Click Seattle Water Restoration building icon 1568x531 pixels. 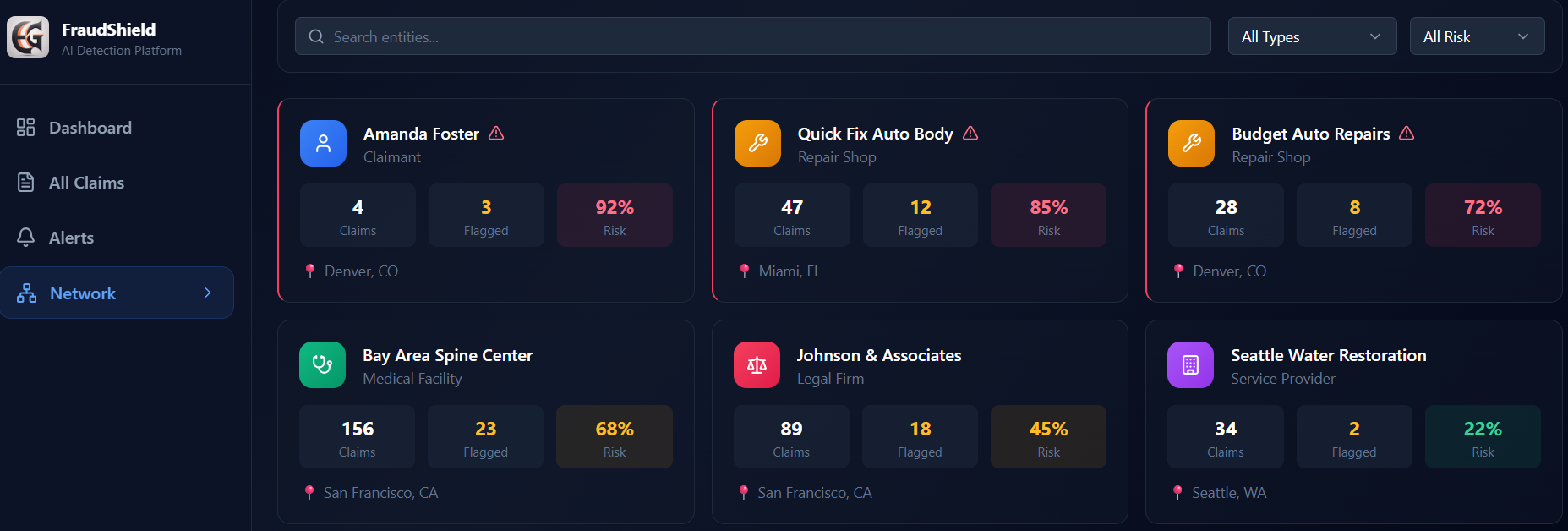pos(1190,365)
